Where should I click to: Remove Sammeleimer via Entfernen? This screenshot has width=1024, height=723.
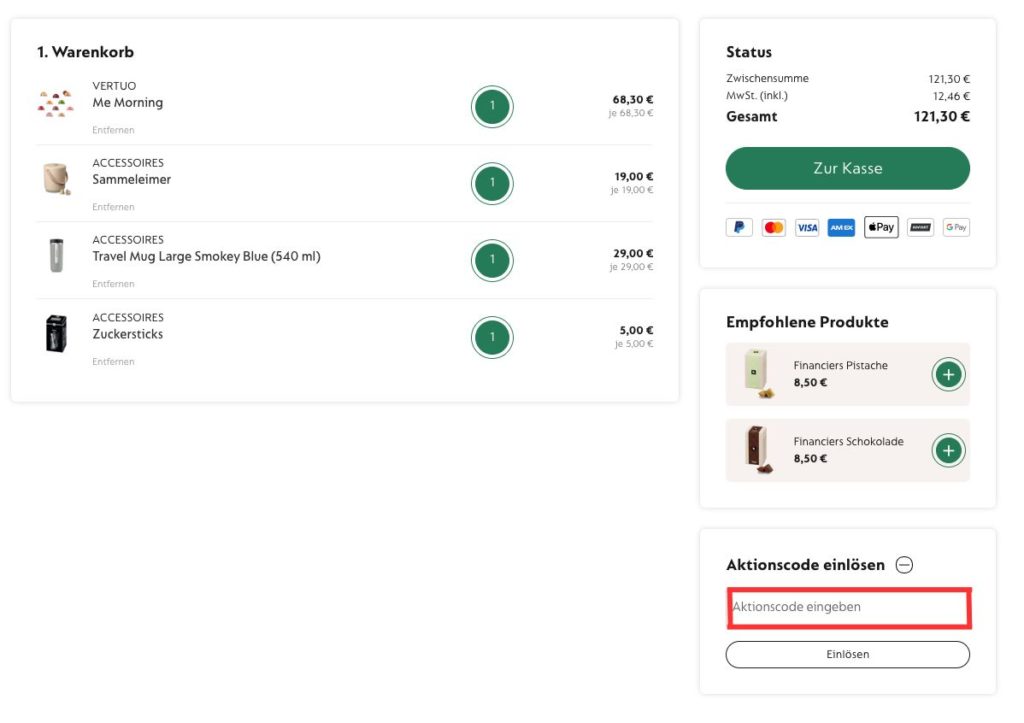[x=113, y=207]
